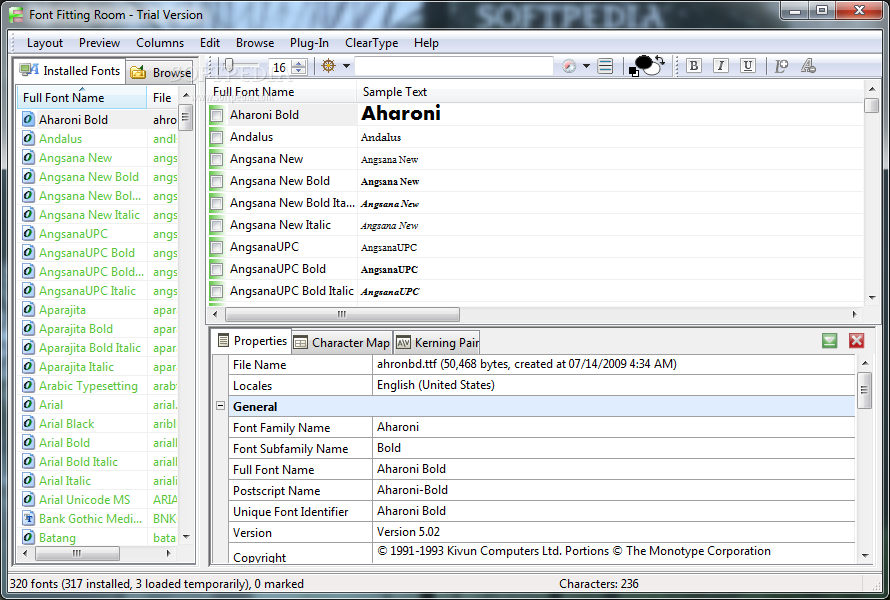The height and width of the screenshot is (600, 890).
Task: Click the compass icon in the toolbar
Action: [569, 66]
